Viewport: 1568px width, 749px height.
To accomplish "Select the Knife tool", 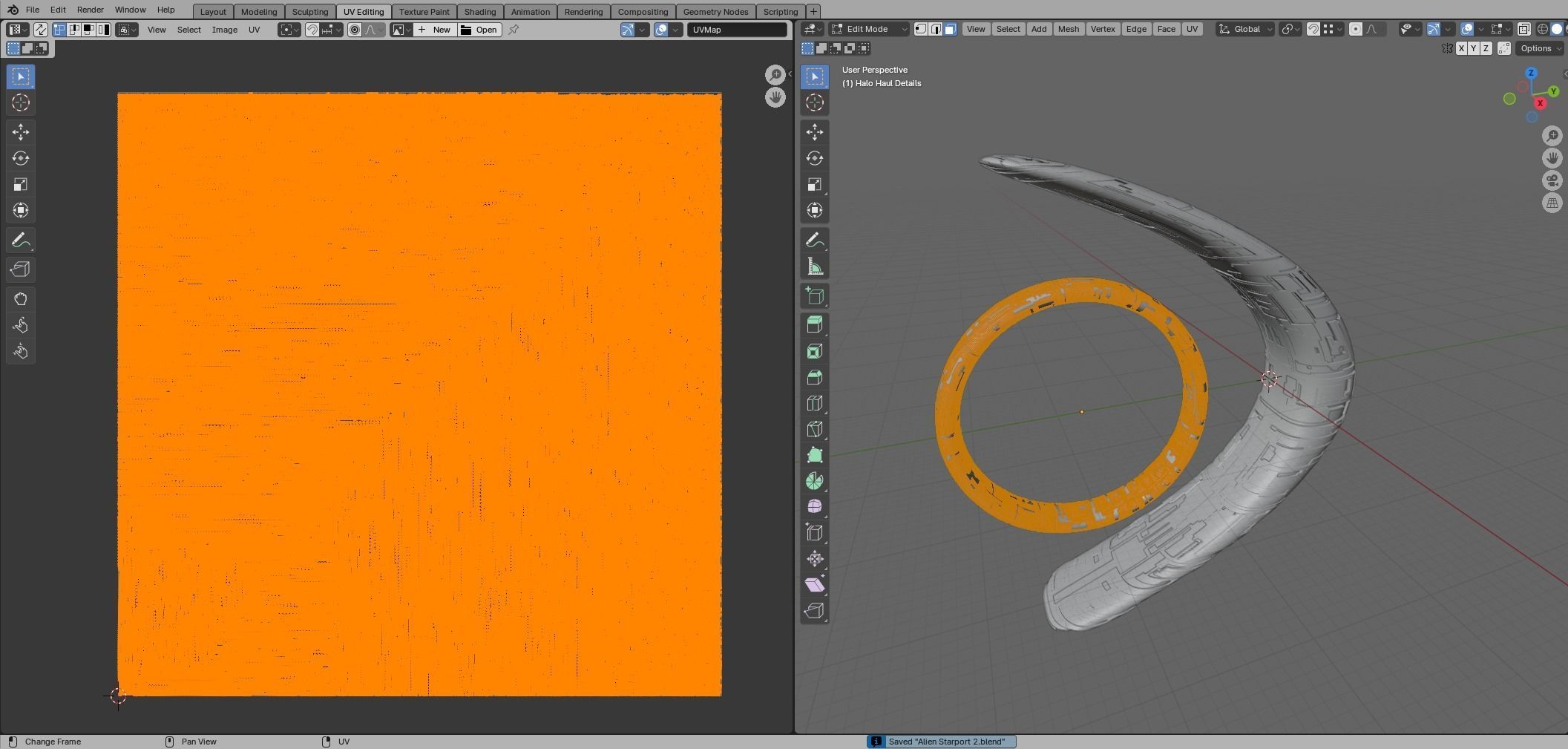I will [x=815, y=429].
